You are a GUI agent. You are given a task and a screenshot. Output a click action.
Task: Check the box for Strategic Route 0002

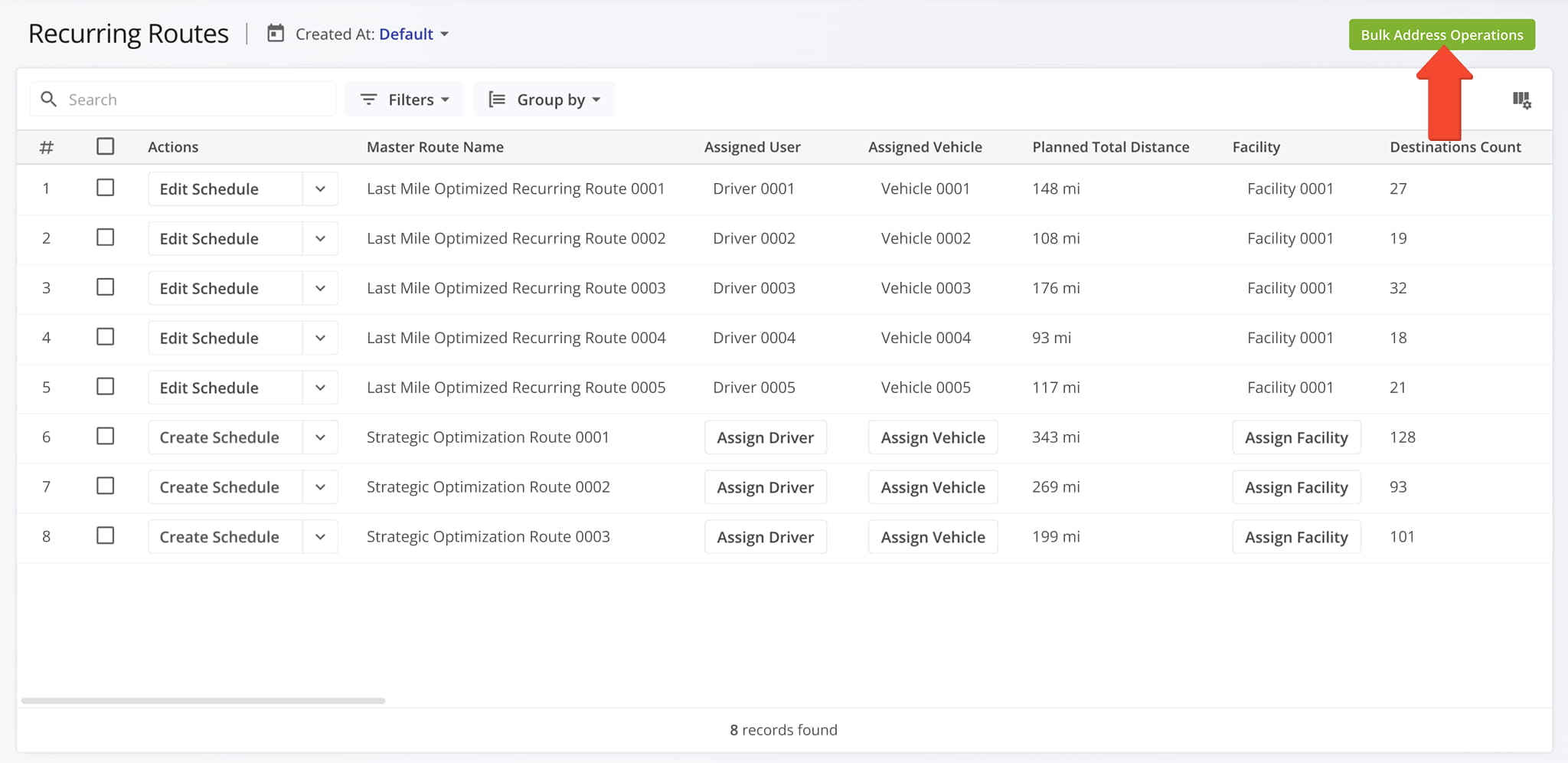tap(106, 486)
